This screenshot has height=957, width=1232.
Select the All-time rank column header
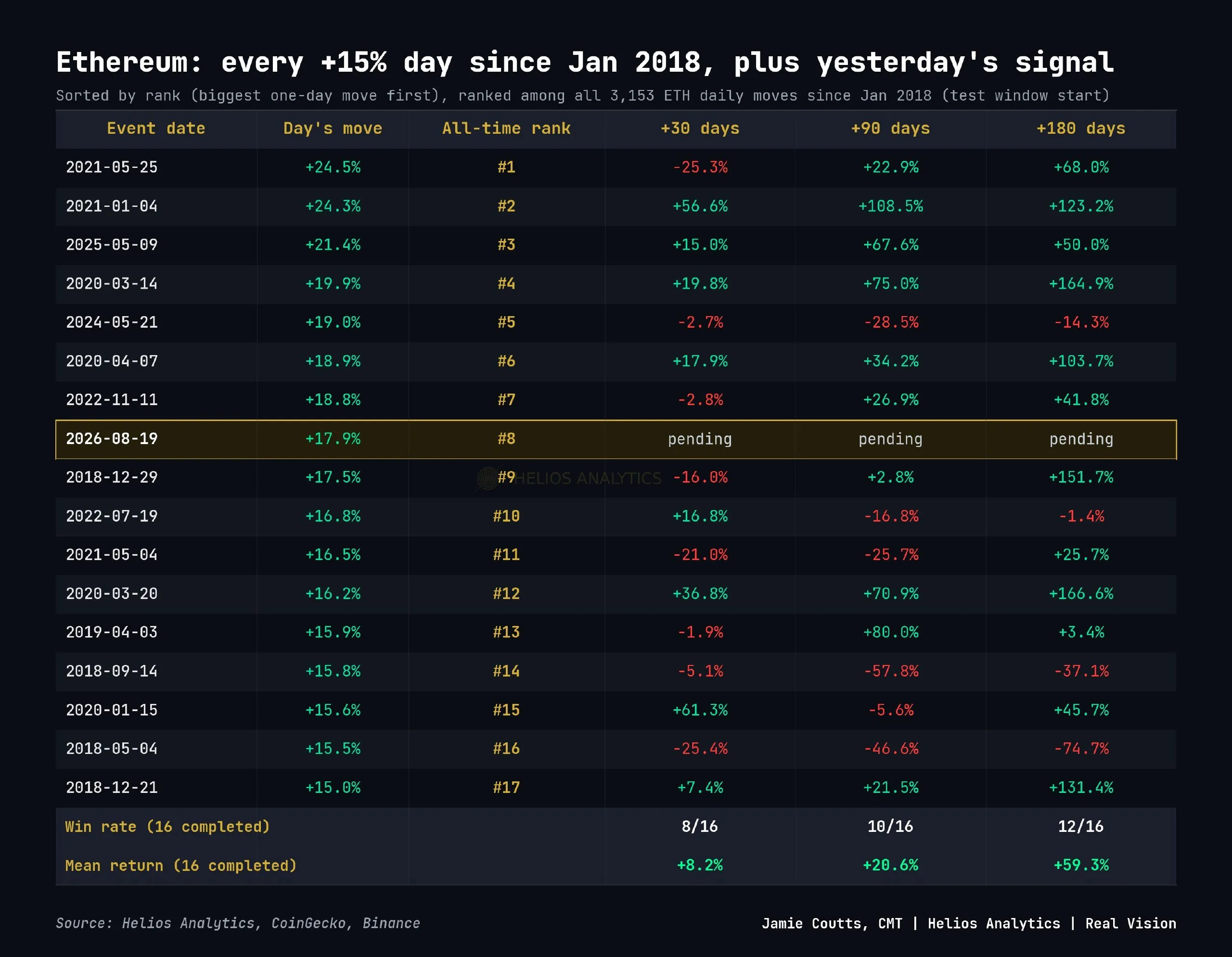point(506,128)
